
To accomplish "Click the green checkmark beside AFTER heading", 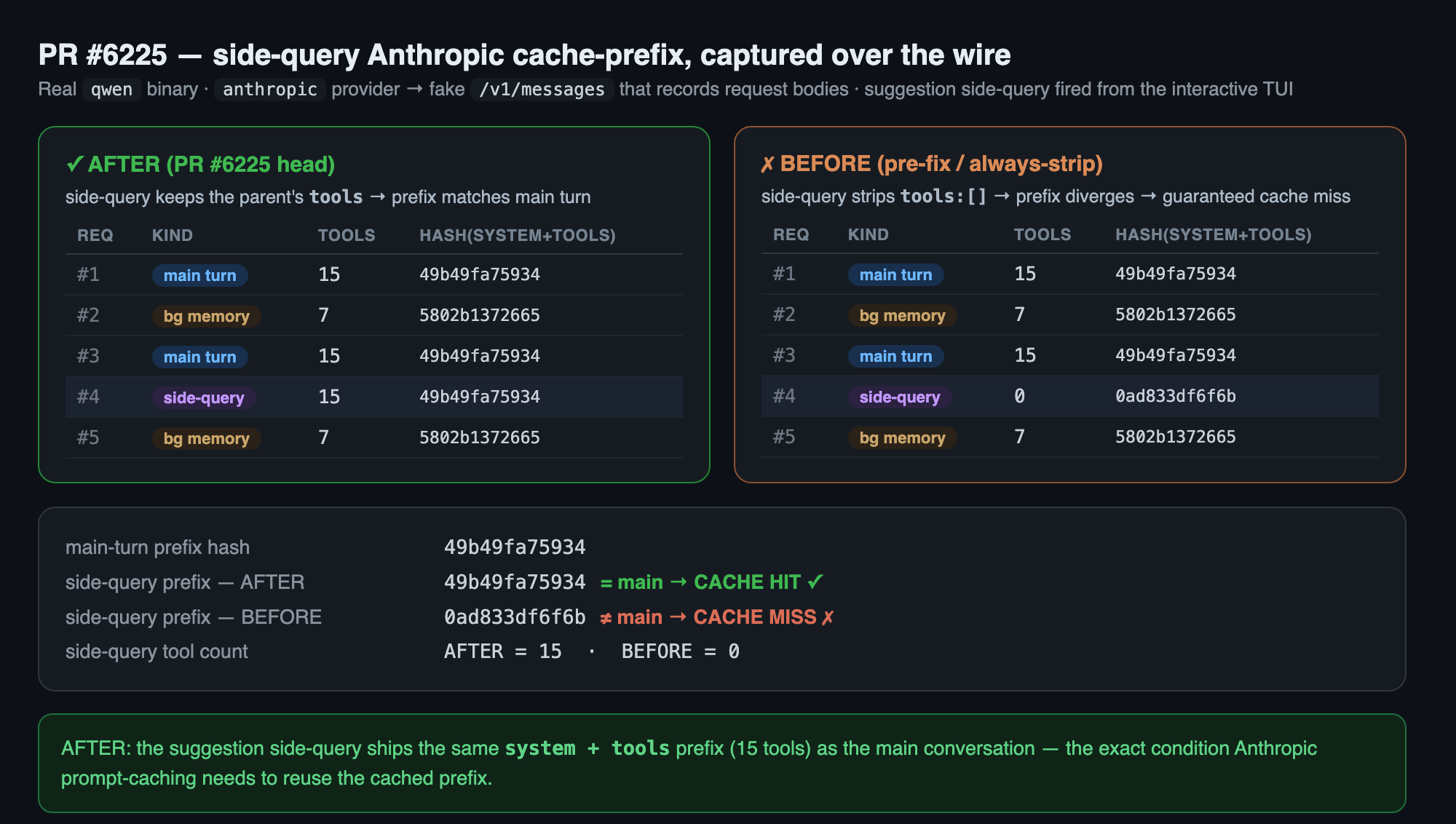I will (74, 165).
